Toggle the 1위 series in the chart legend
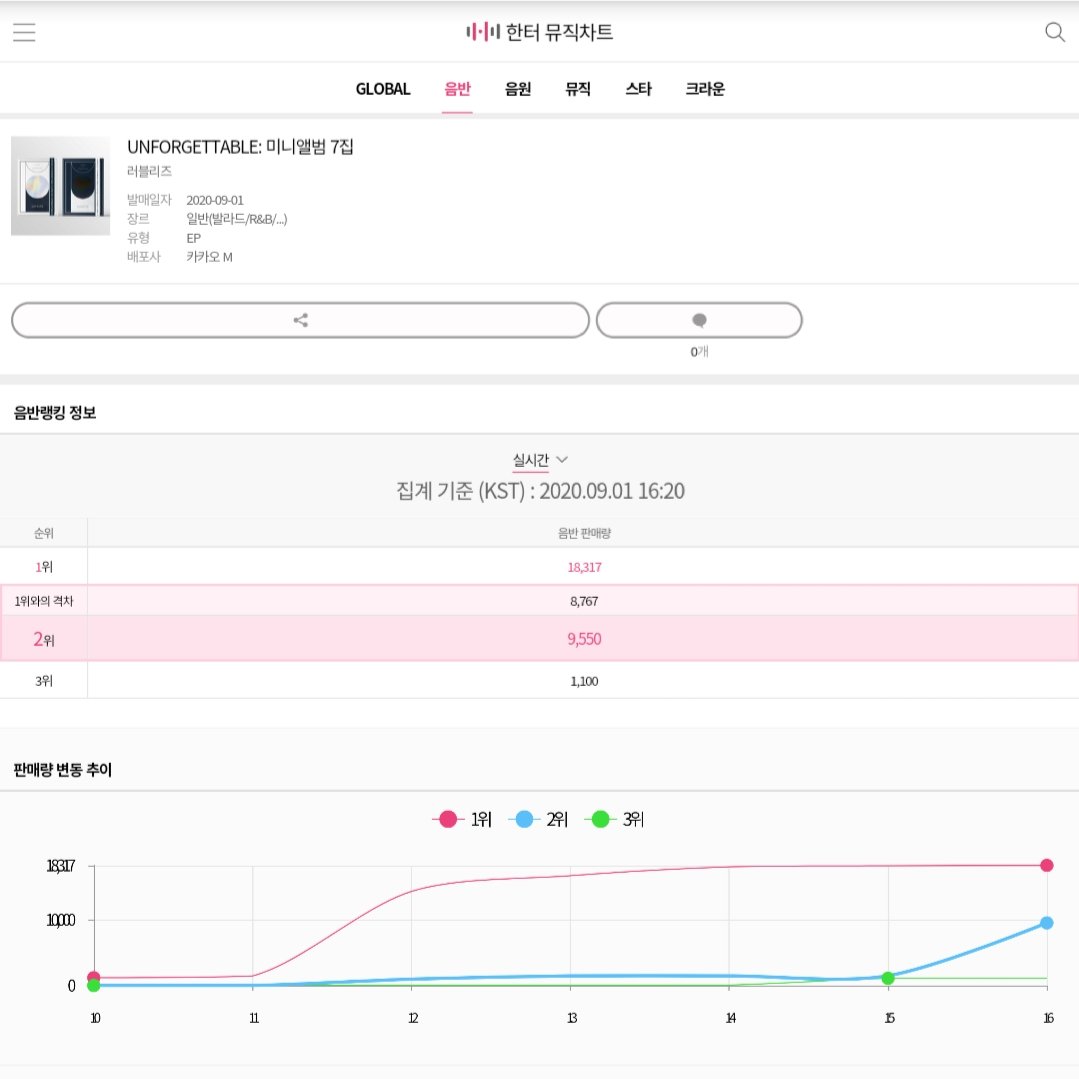1079x1079 pixels. pyautogui.click(x=460, y=818)
